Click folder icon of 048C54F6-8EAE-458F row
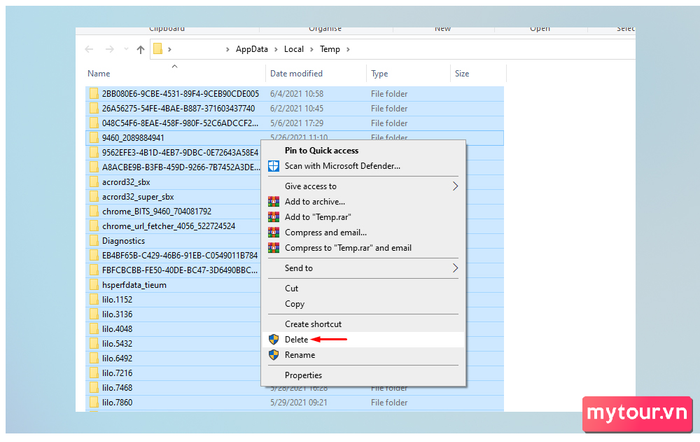 94,123
